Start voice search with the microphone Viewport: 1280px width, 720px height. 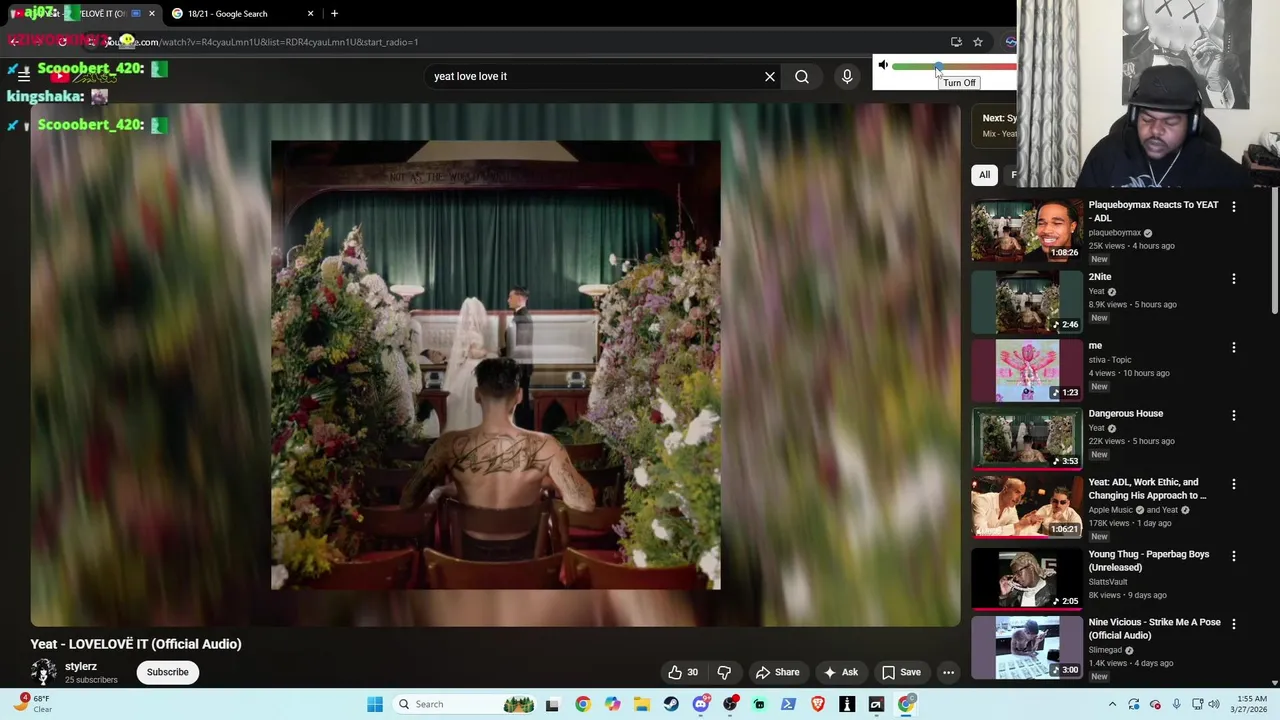pos(847,76)
